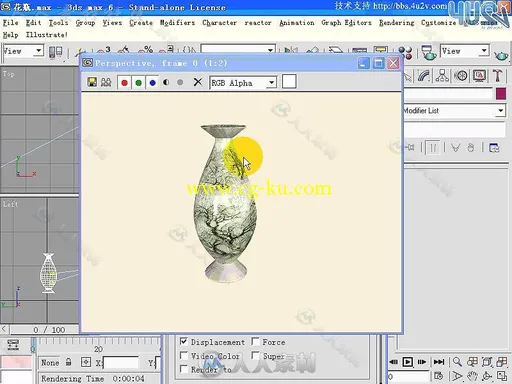Viewport: 512px width, 384px height.
Task: Toggle the green channel display
Action: coord(138,82)
